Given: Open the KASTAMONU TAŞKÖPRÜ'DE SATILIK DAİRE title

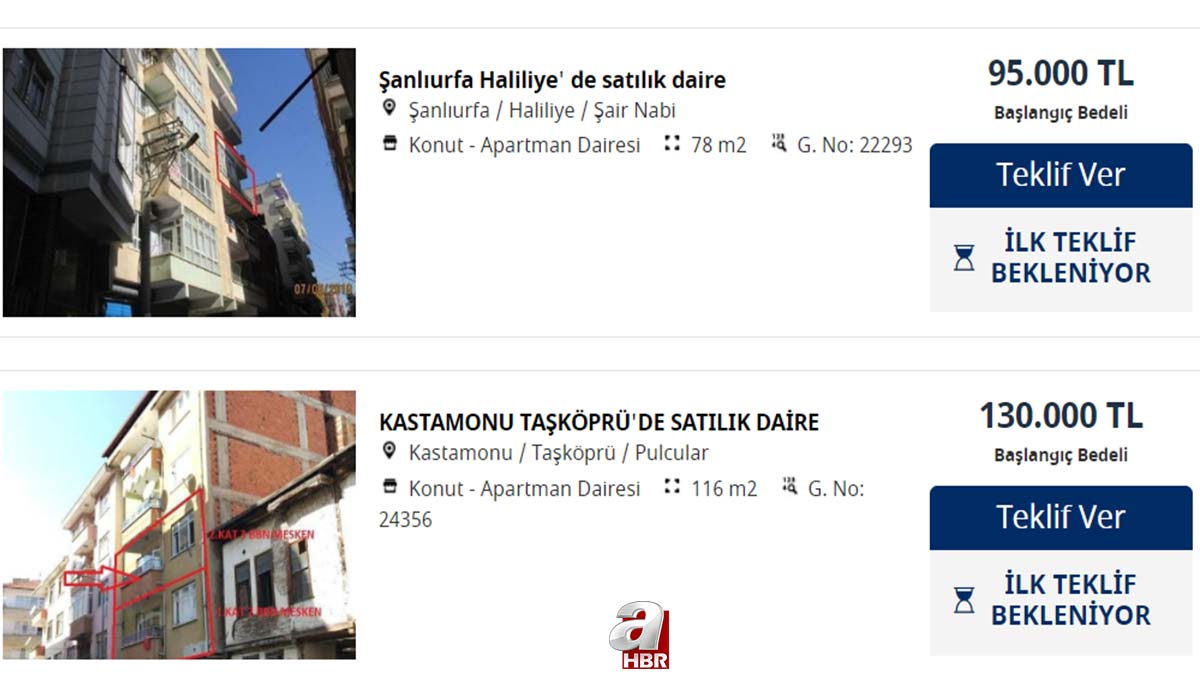Looking at the screenshot, I should tap(599, 422).
